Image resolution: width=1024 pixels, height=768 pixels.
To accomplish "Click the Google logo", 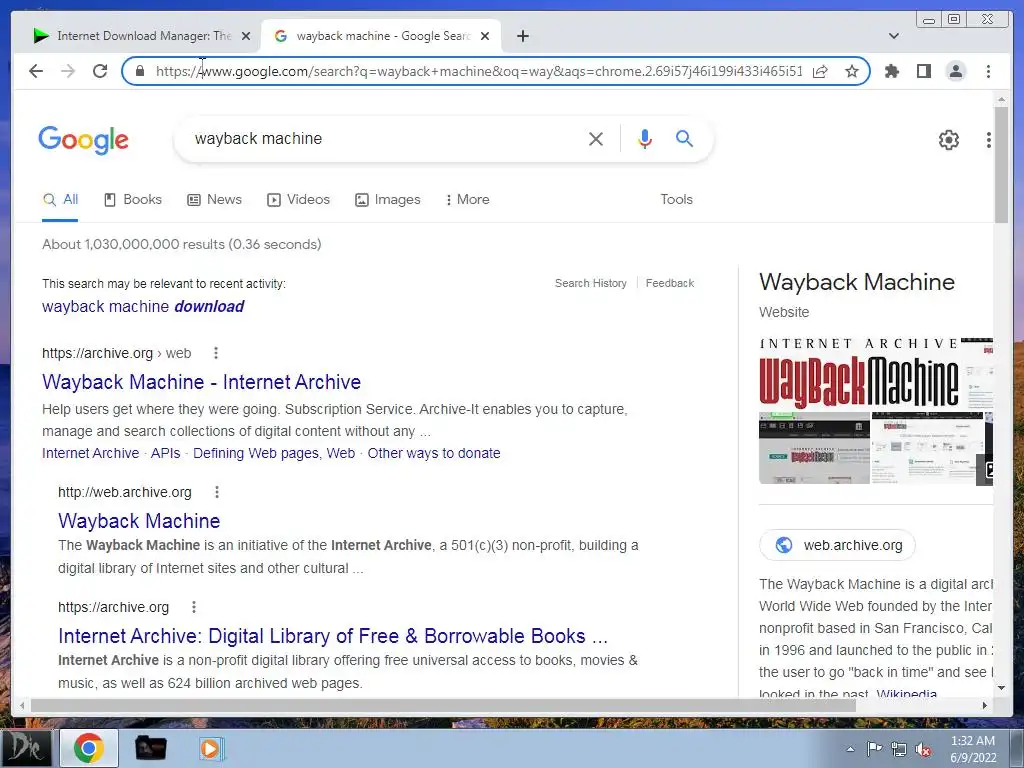I will point(83,140).
